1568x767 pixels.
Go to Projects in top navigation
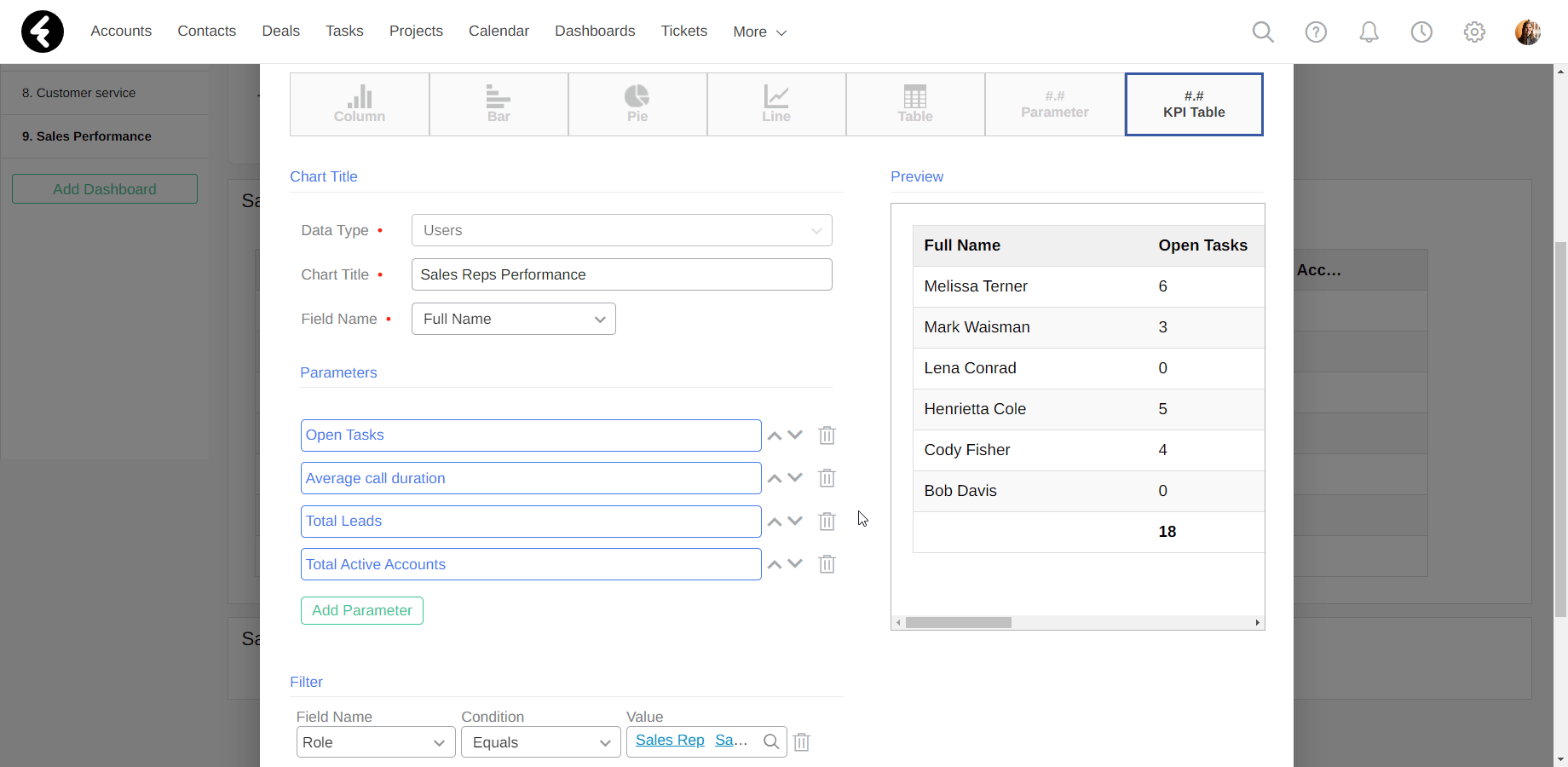(x=416, y=31)
